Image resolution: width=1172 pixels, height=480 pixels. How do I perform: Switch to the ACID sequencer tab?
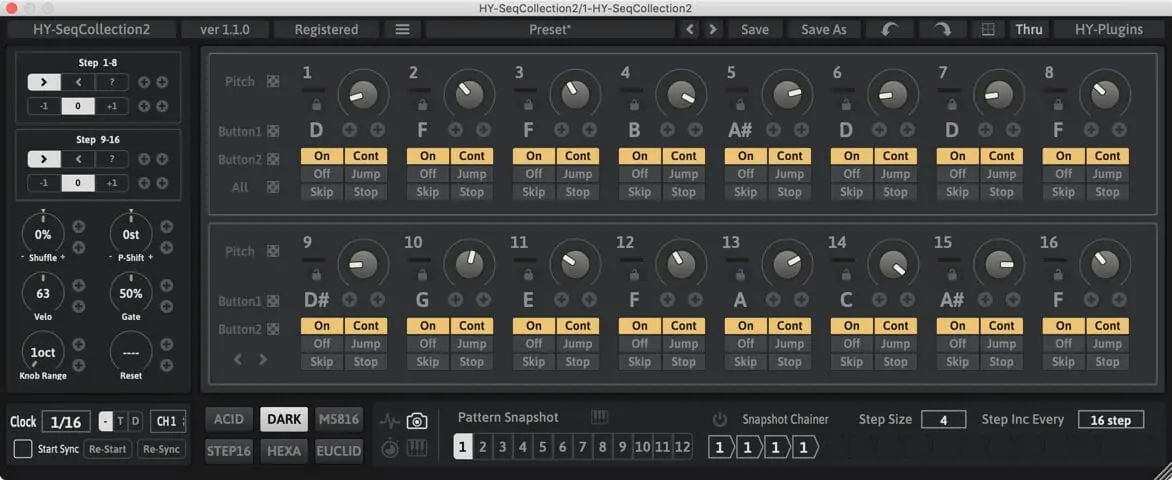point(228,419)
